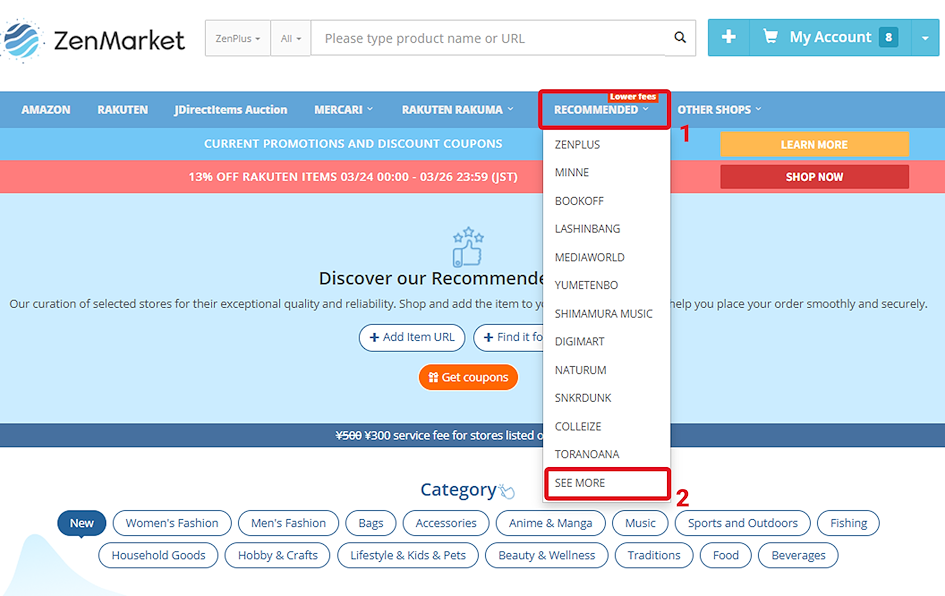Click the plus add-item button
945x596 pixels.
[729, 37]
